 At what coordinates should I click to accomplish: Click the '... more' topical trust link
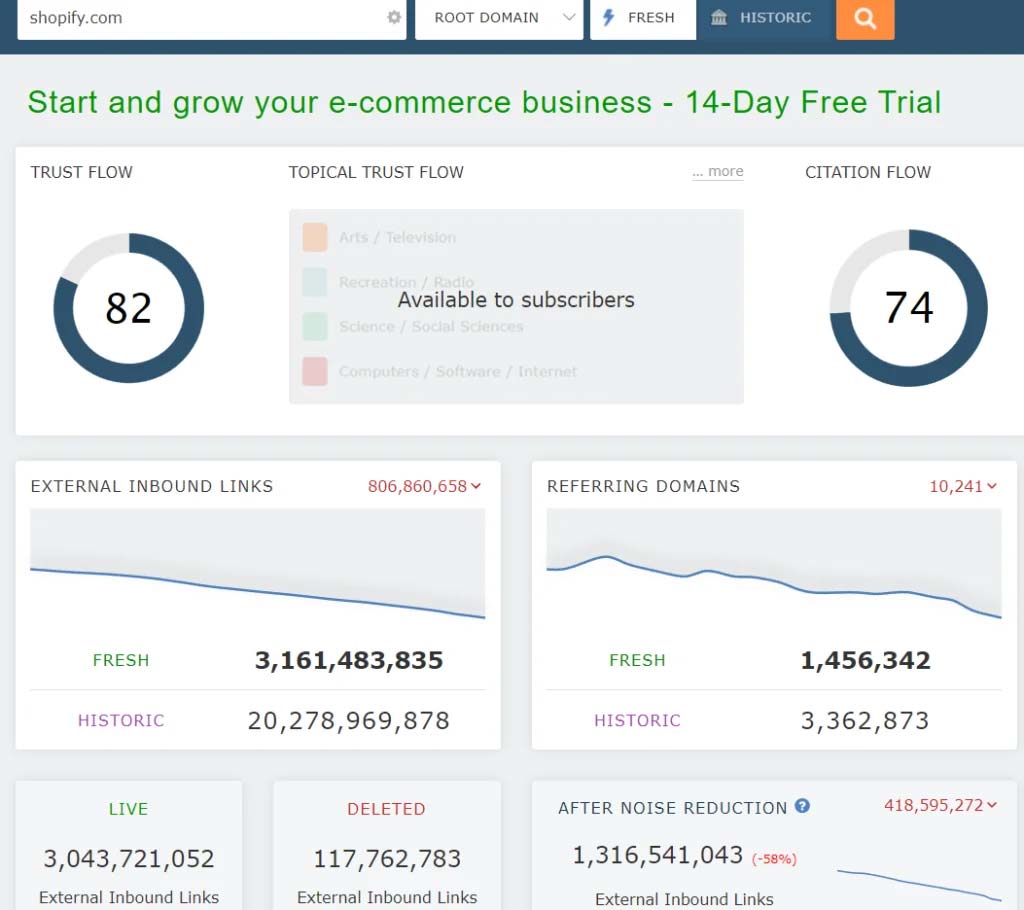pos(717,172)
